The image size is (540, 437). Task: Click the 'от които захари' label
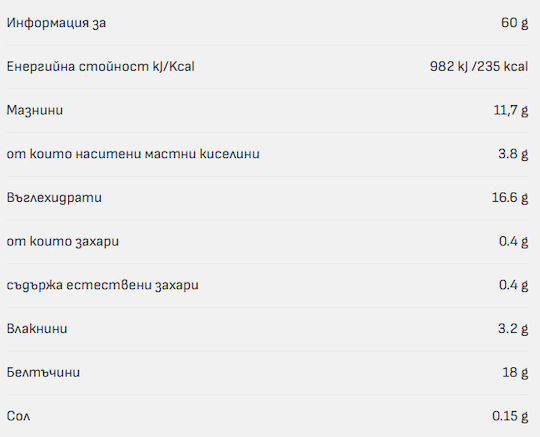pyautogui.click(x=63, y=241)
